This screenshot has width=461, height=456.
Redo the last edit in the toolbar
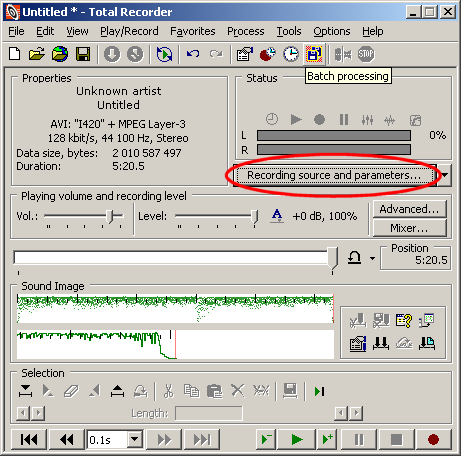[x=216, y=53]
